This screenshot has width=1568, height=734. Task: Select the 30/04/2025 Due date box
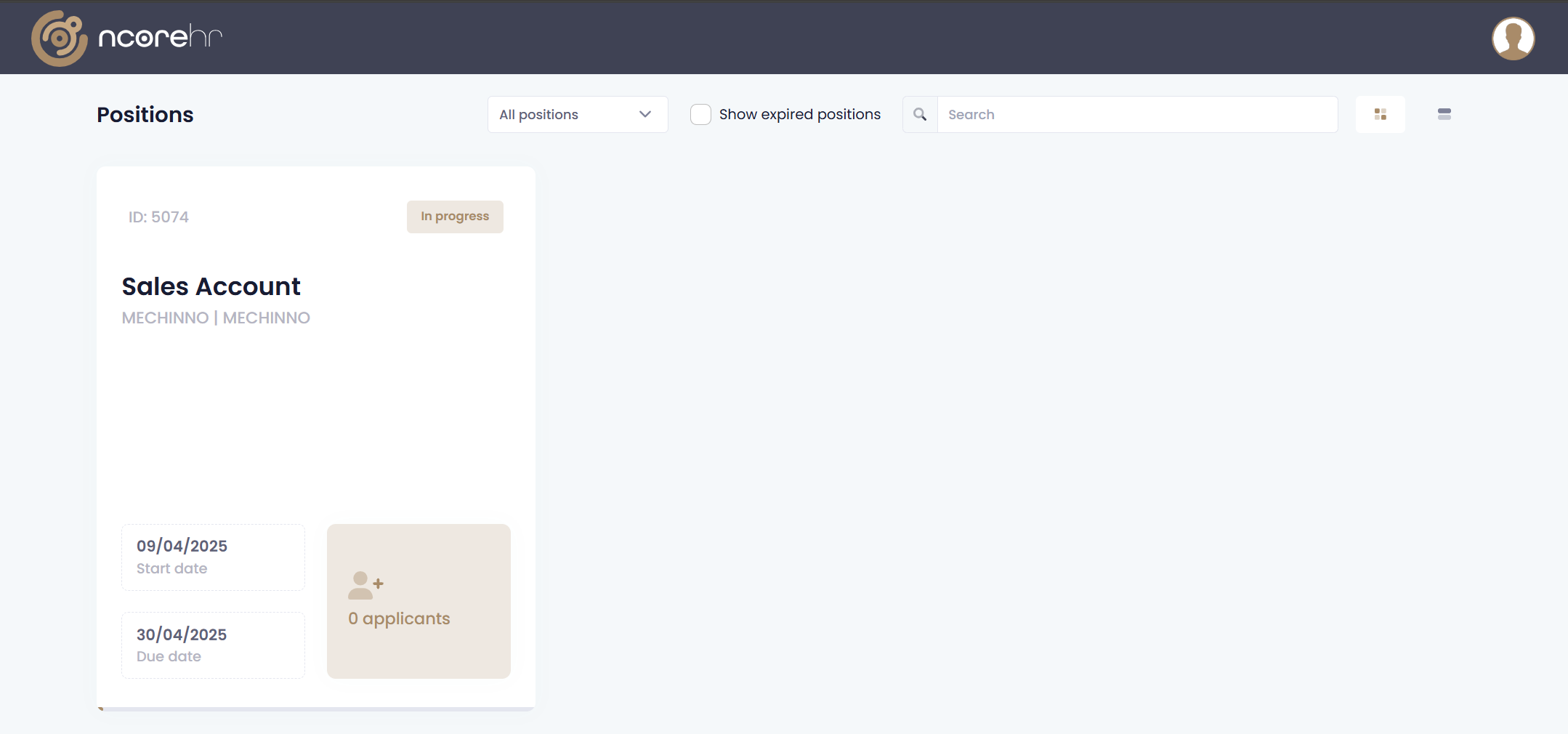(213, 645)
